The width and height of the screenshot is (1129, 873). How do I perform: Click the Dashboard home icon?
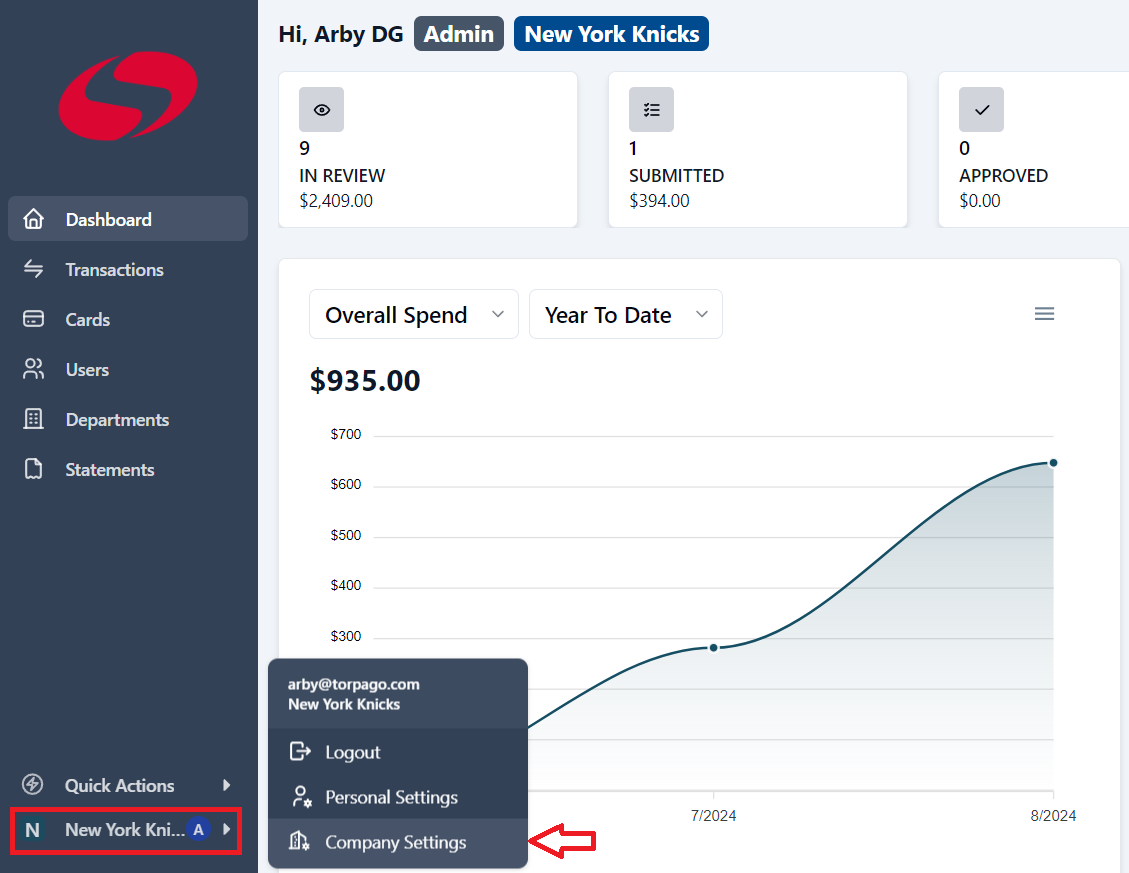[33, 219]
